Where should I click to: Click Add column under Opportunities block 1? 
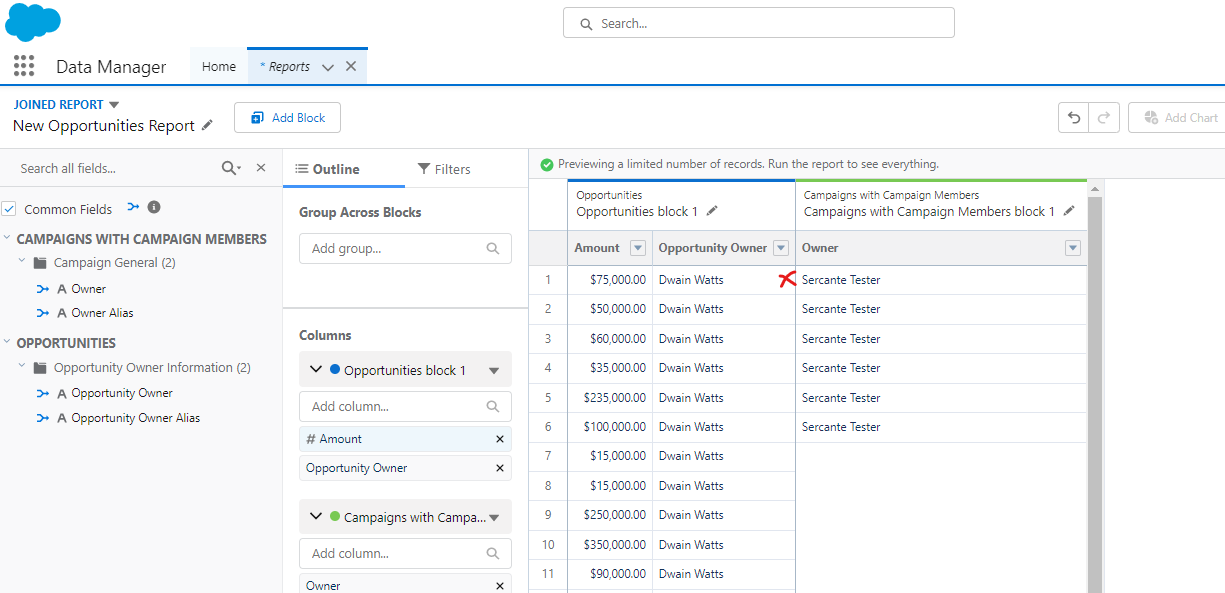point(405,407)
